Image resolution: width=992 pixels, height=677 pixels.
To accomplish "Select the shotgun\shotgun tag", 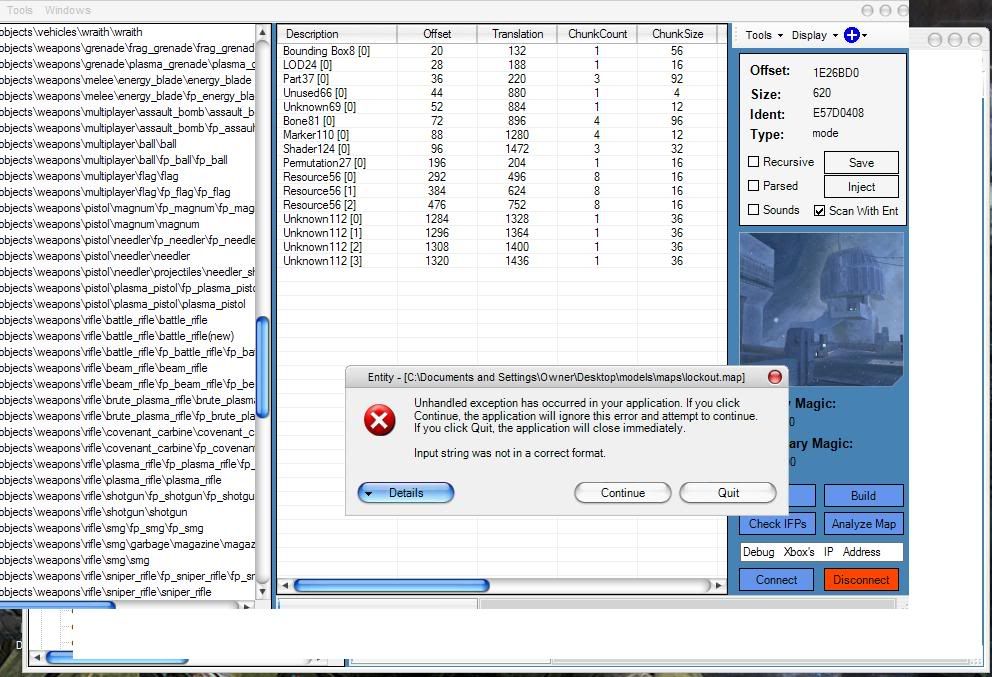I will [x=94, y=512].
